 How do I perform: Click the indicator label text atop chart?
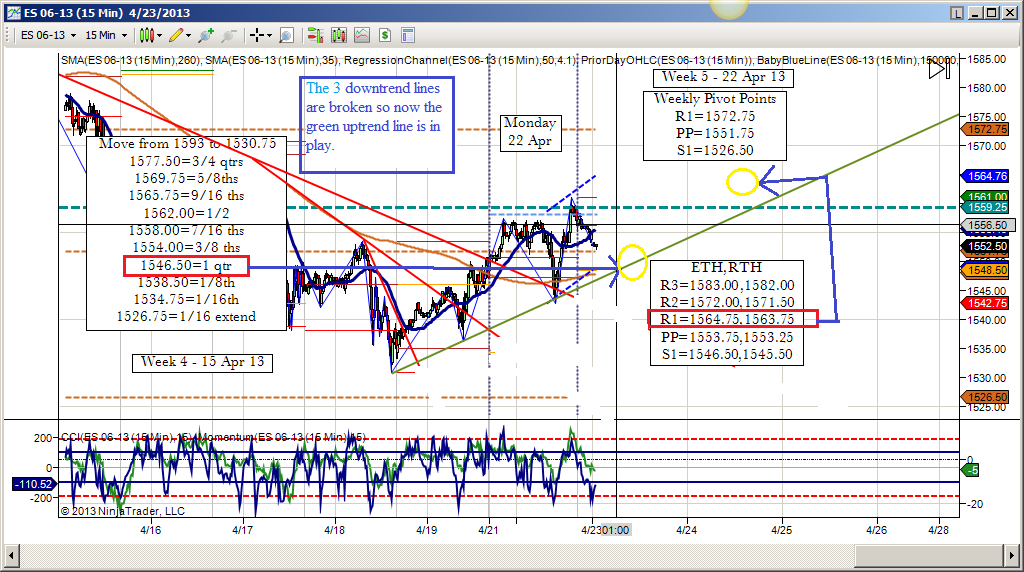tap(509, 60)
